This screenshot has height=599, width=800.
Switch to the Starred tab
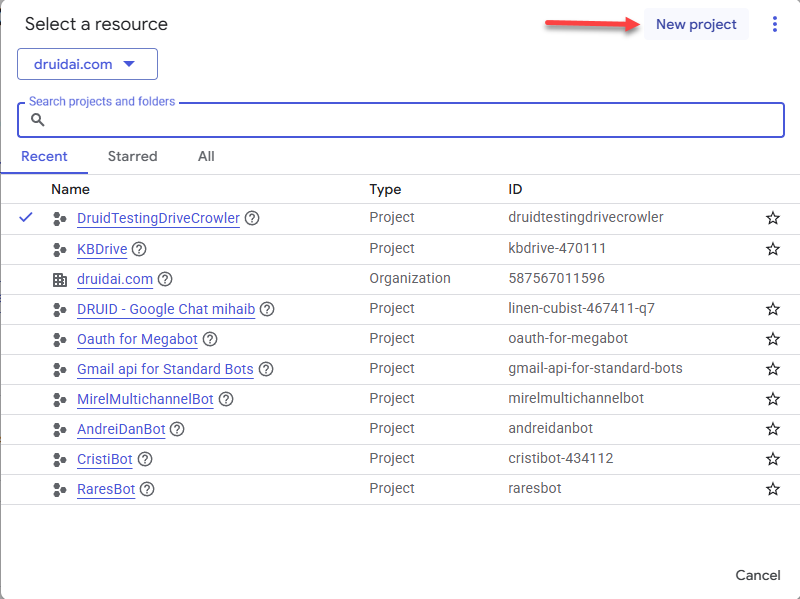[x=132, y=156]
